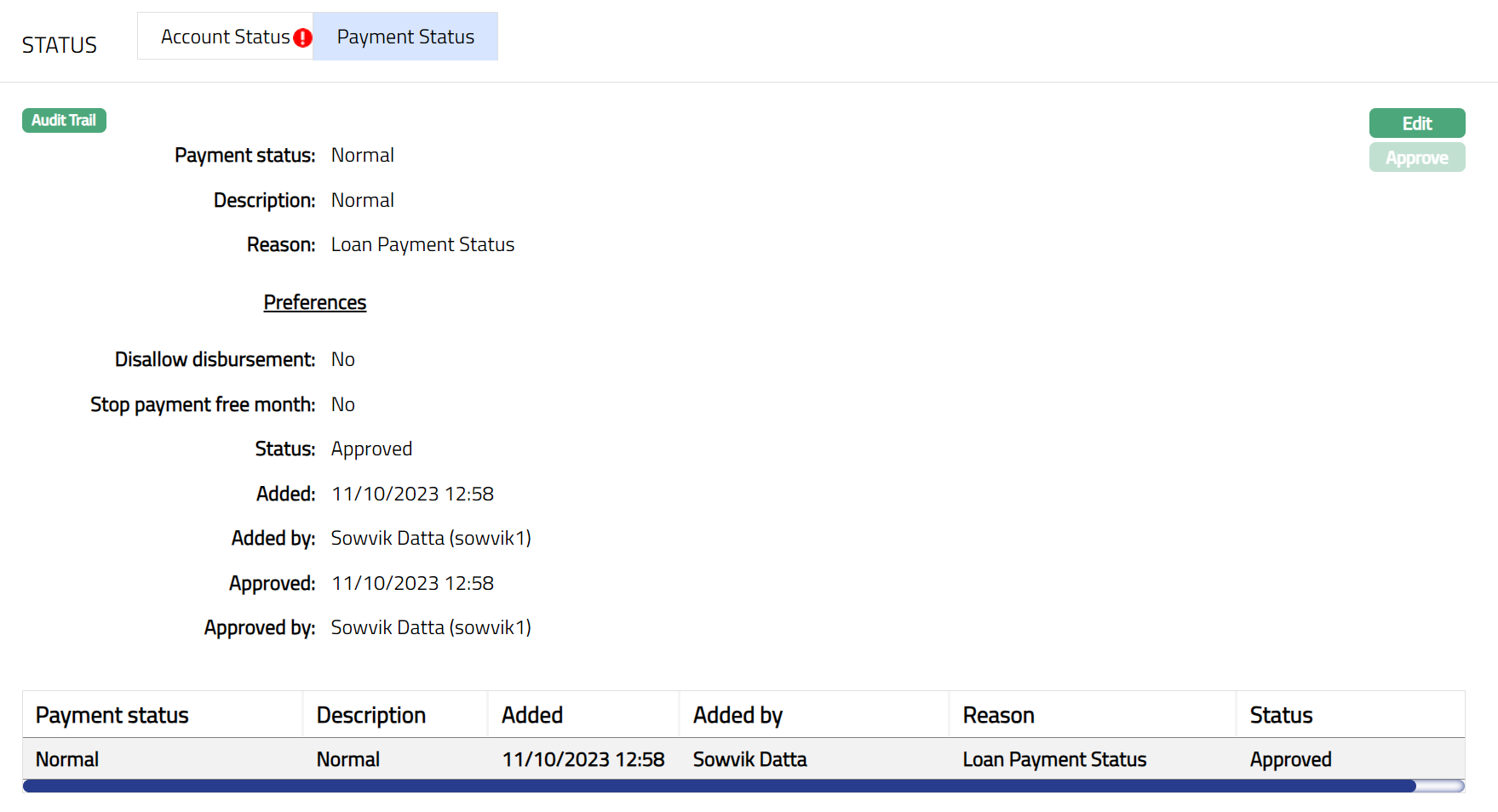The height and width of the screenshot is (812, 1498).
Task: Click the Sowvik Datta cell in table row
Action: [749, 759]
